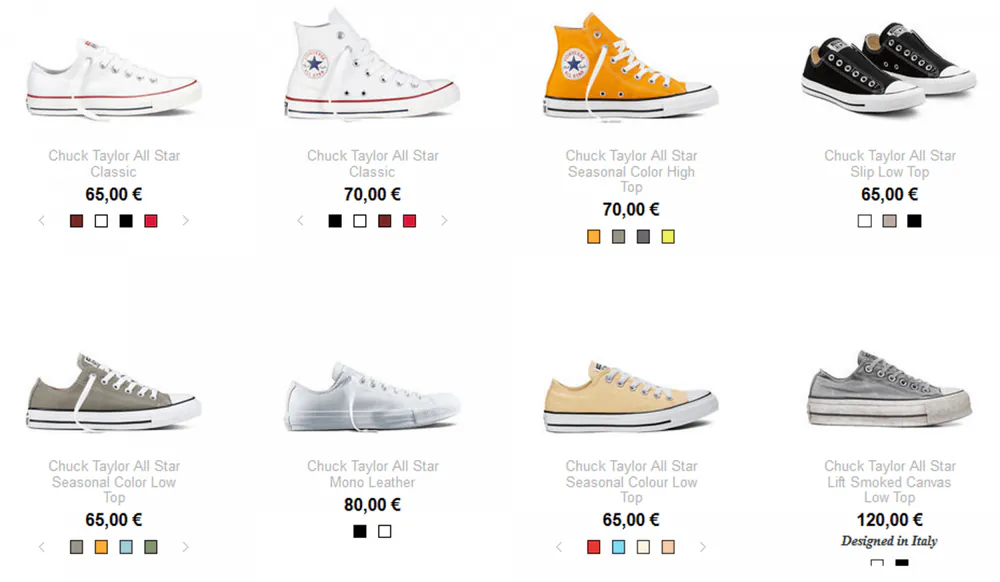Viewport: 1000px width, 582px height.
Task: Open white low-top Classic shoe image
Action: [114, 80]
